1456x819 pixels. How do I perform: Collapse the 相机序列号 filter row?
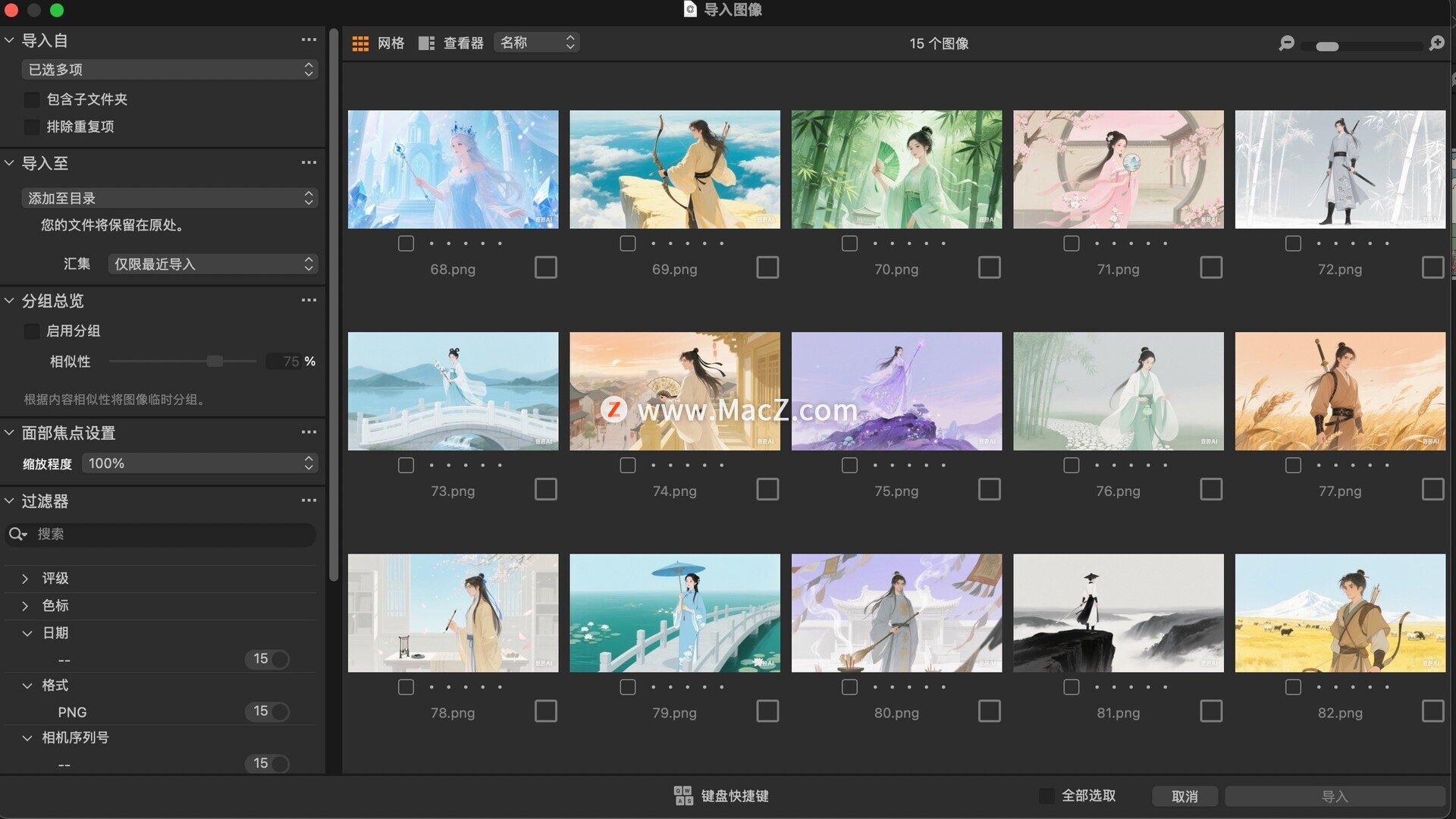click(x=27, y=738)
